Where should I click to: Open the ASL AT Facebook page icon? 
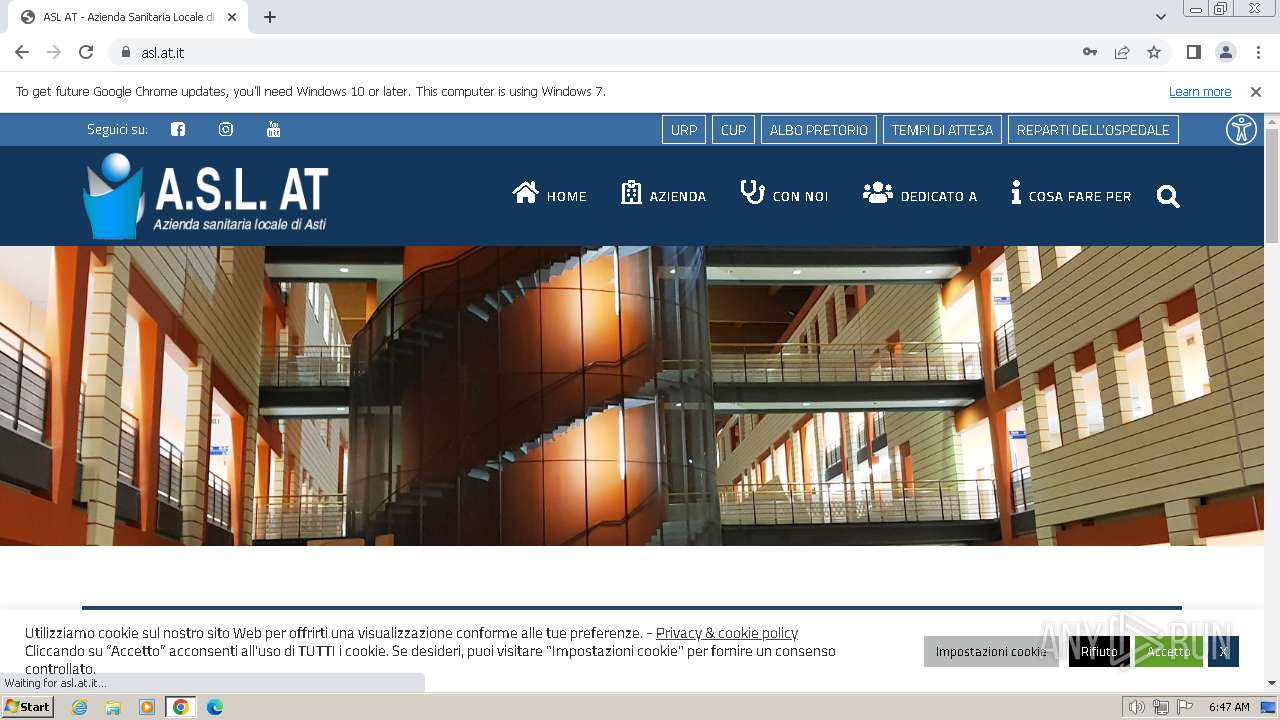click(x=178, y=129)
